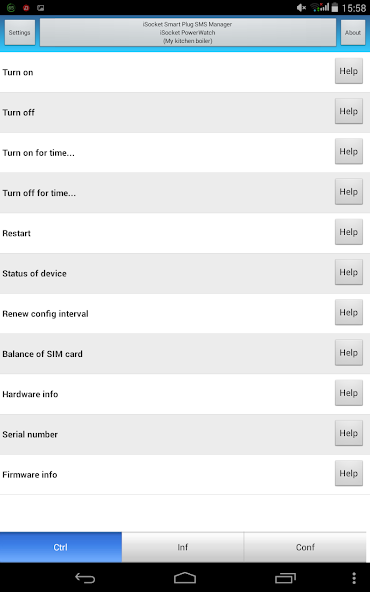The width and height of the screenshot is (370, 592).
Task: Open the three-dot overflow menu icon
Action: click(x=354, y=578)
